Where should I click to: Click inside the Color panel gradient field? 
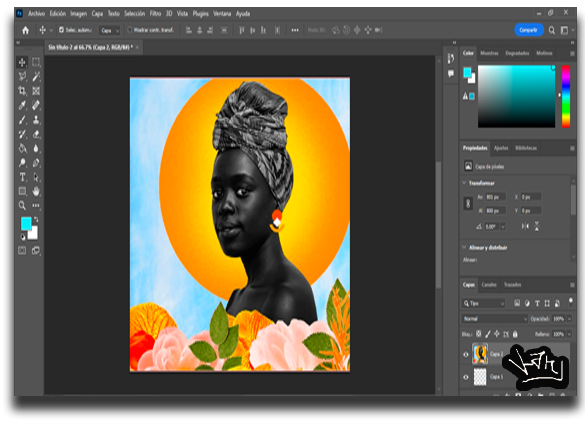[516, 96]
